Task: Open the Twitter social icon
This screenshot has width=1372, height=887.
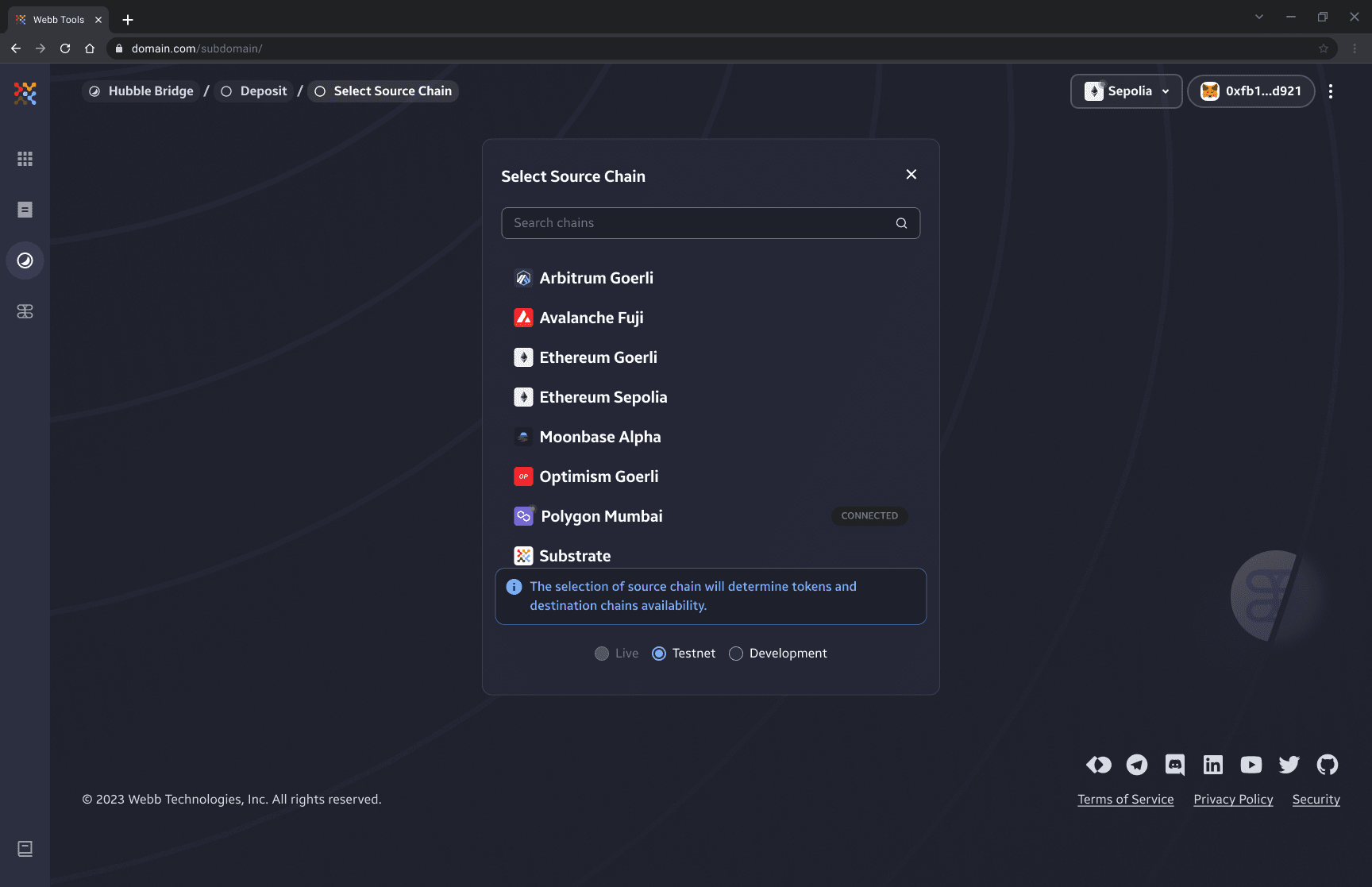Action: (x=1289, y=765)
